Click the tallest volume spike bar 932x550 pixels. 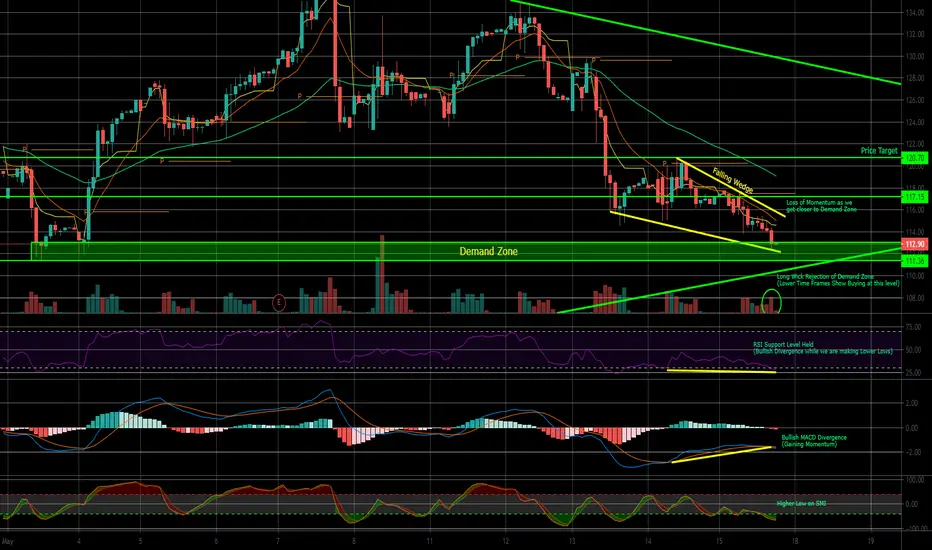coord(382,274)
